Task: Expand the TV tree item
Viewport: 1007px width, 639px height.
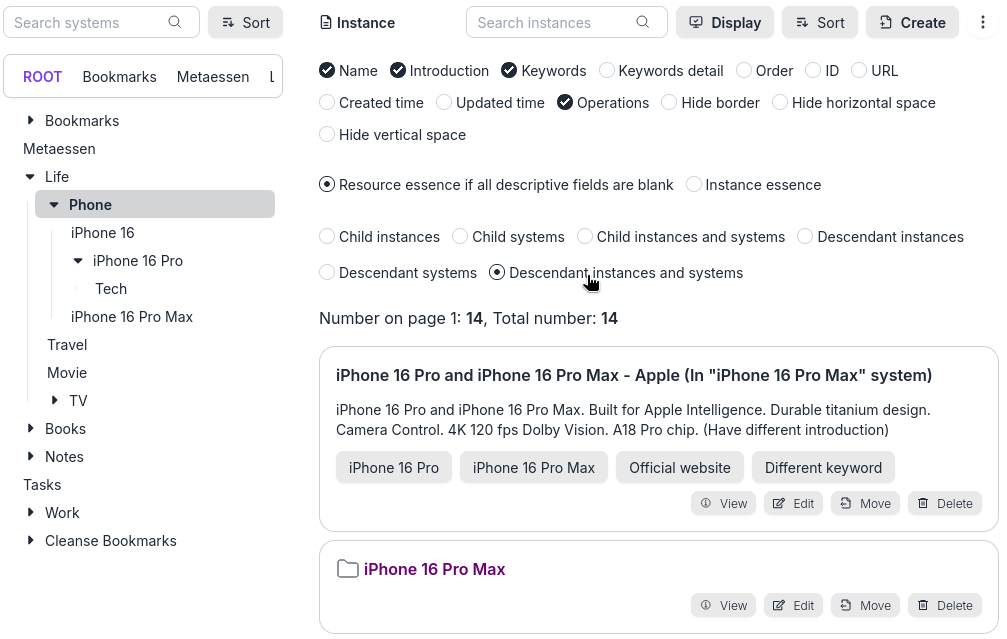Action: tap(55, 401)
